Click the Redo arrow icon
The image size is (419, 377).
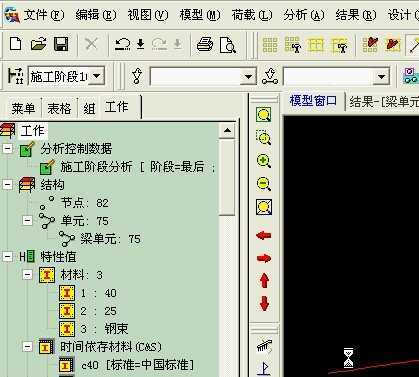pos(159,44)
